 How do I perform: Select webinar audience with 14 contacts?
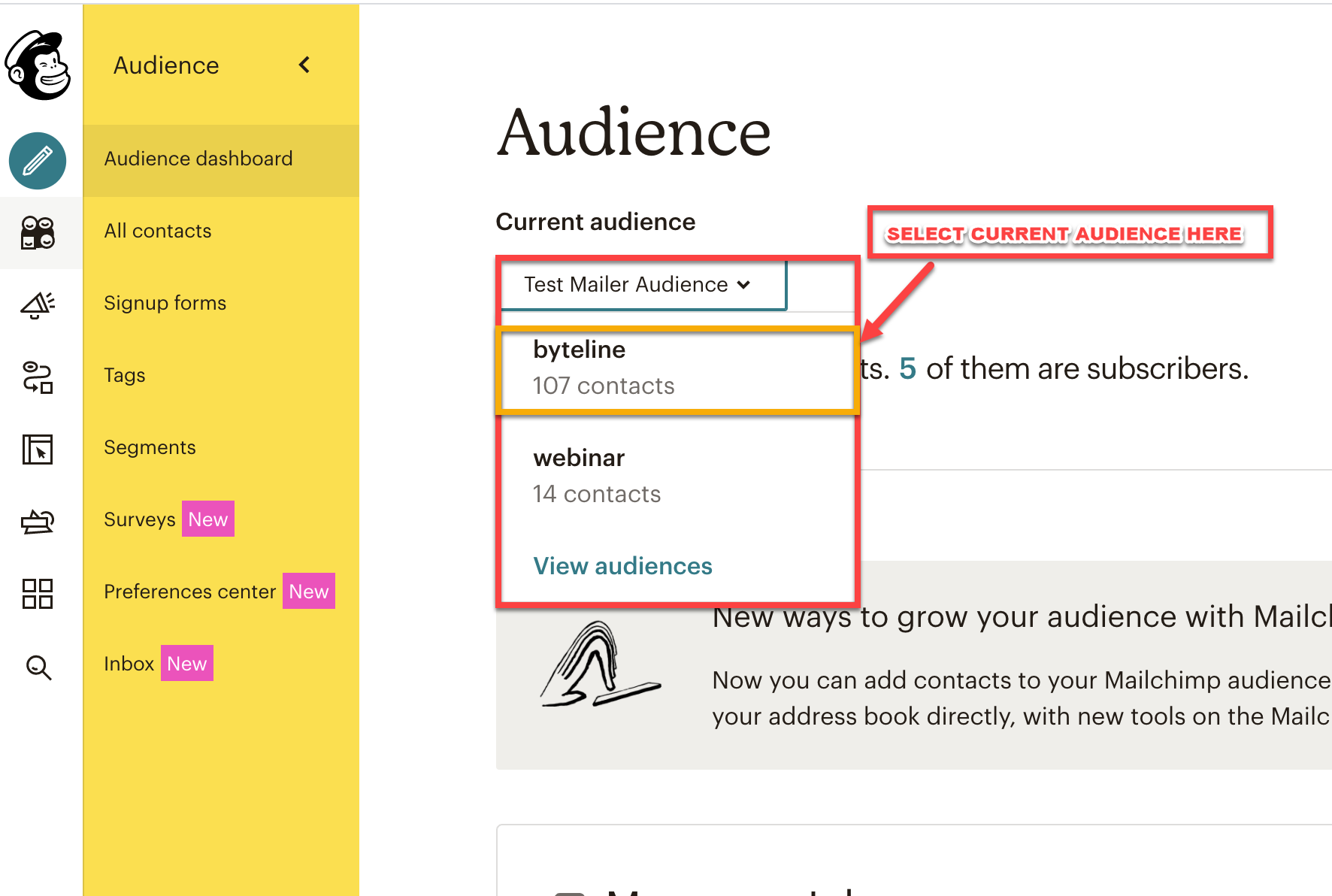(x=677, y=476)
